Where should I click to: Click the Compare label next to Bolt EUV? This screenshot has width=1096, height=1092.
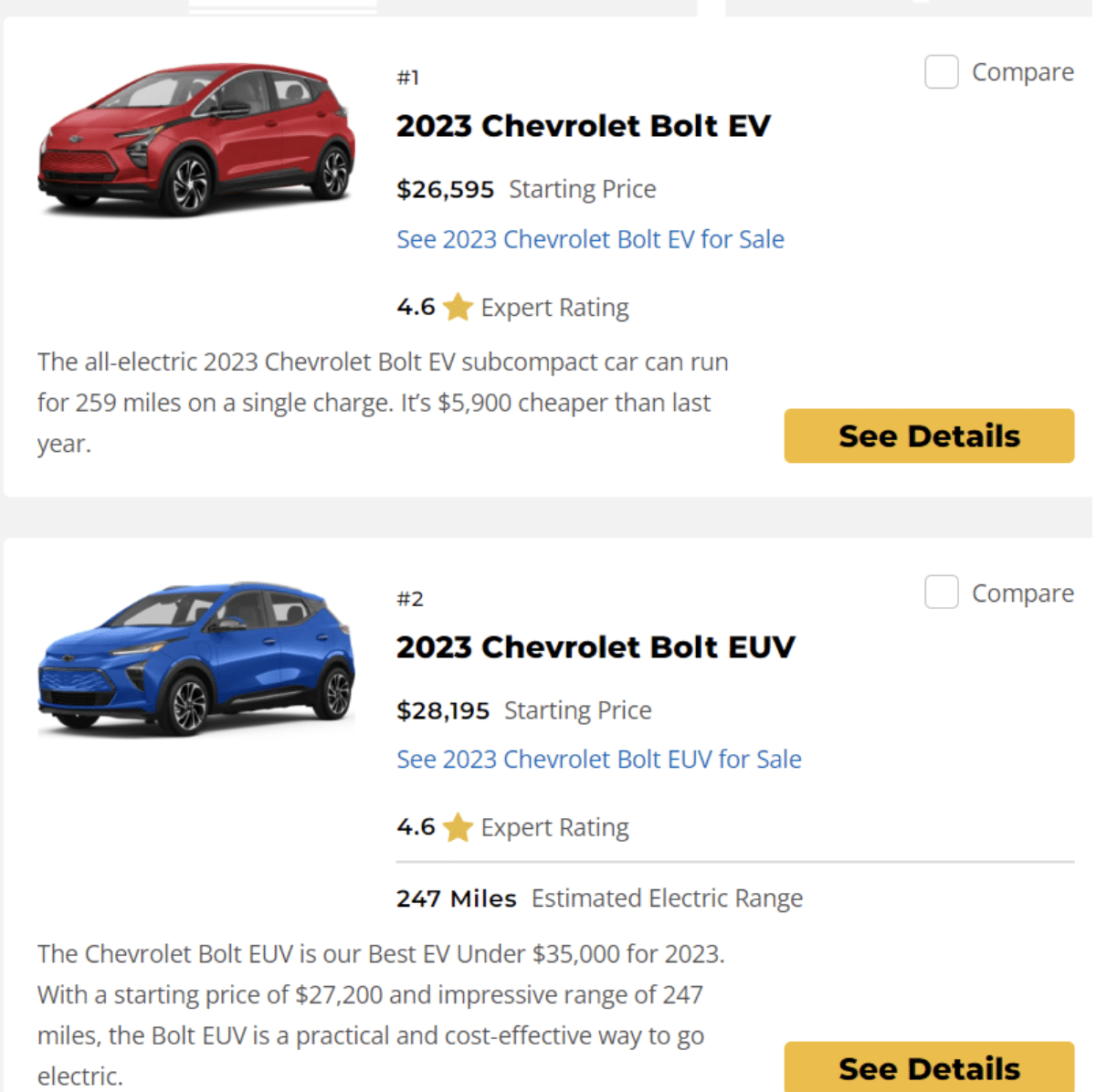tap(1023, 593)
